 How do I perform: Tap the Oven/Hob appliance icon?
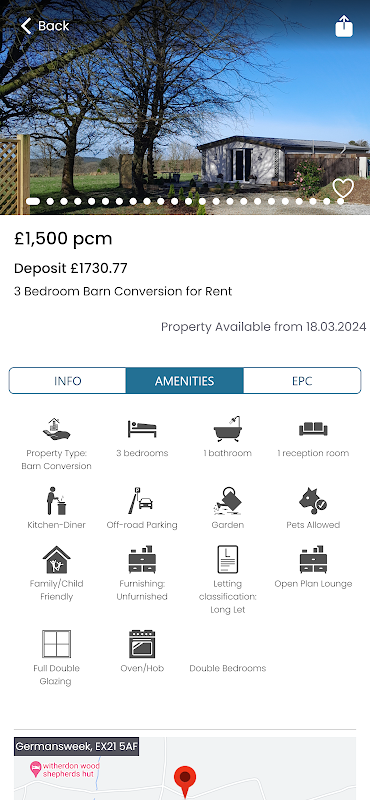tap(142, 644)
